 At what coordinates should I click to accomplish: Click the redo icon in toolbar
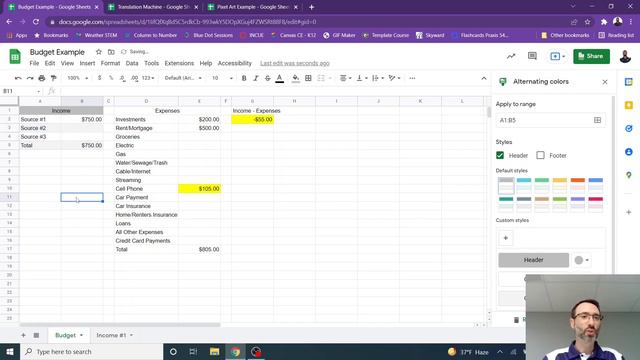tap(30, 78)
